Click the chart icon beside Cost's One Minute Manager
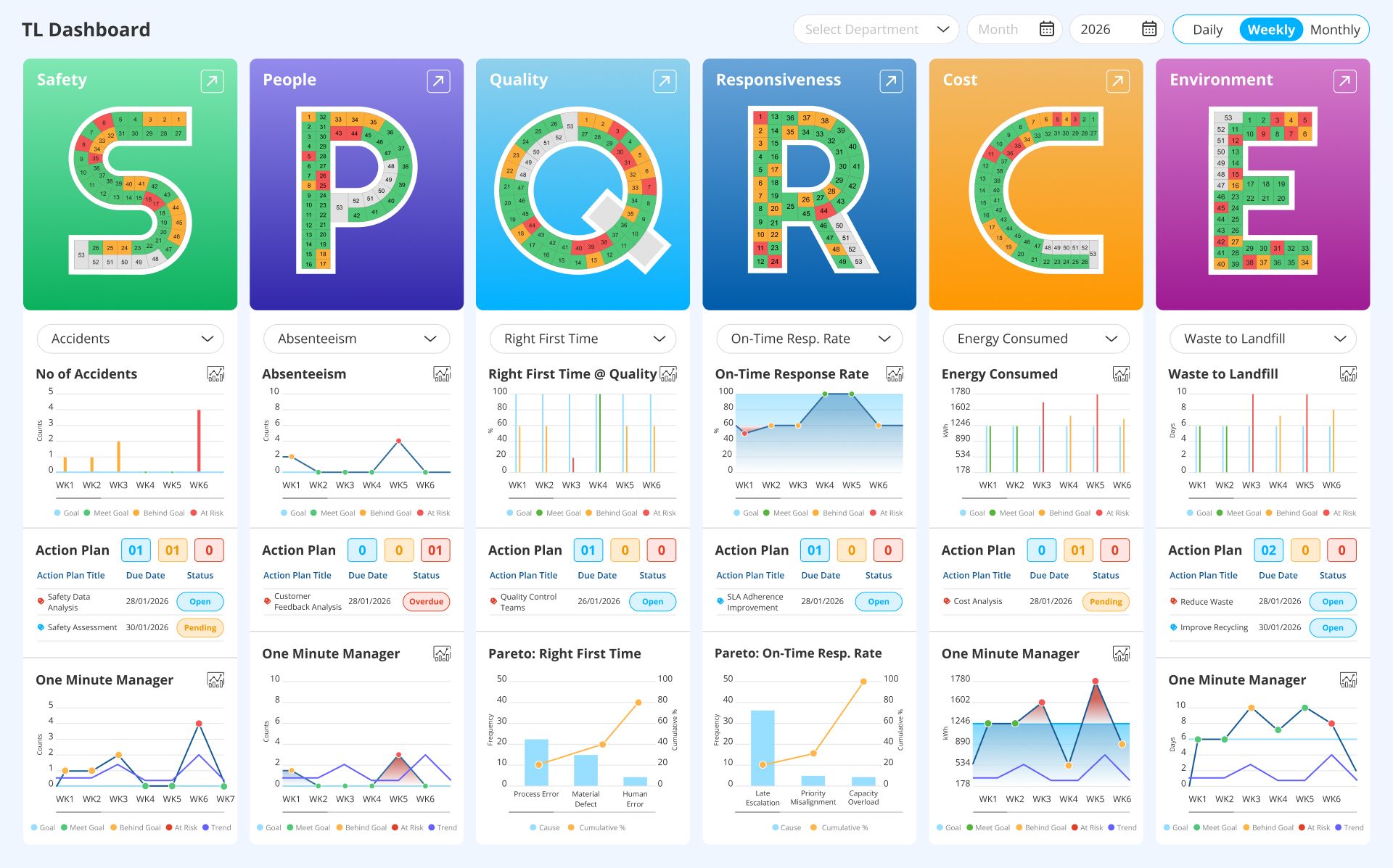 pyautogui.click(x=1121, y=653)
